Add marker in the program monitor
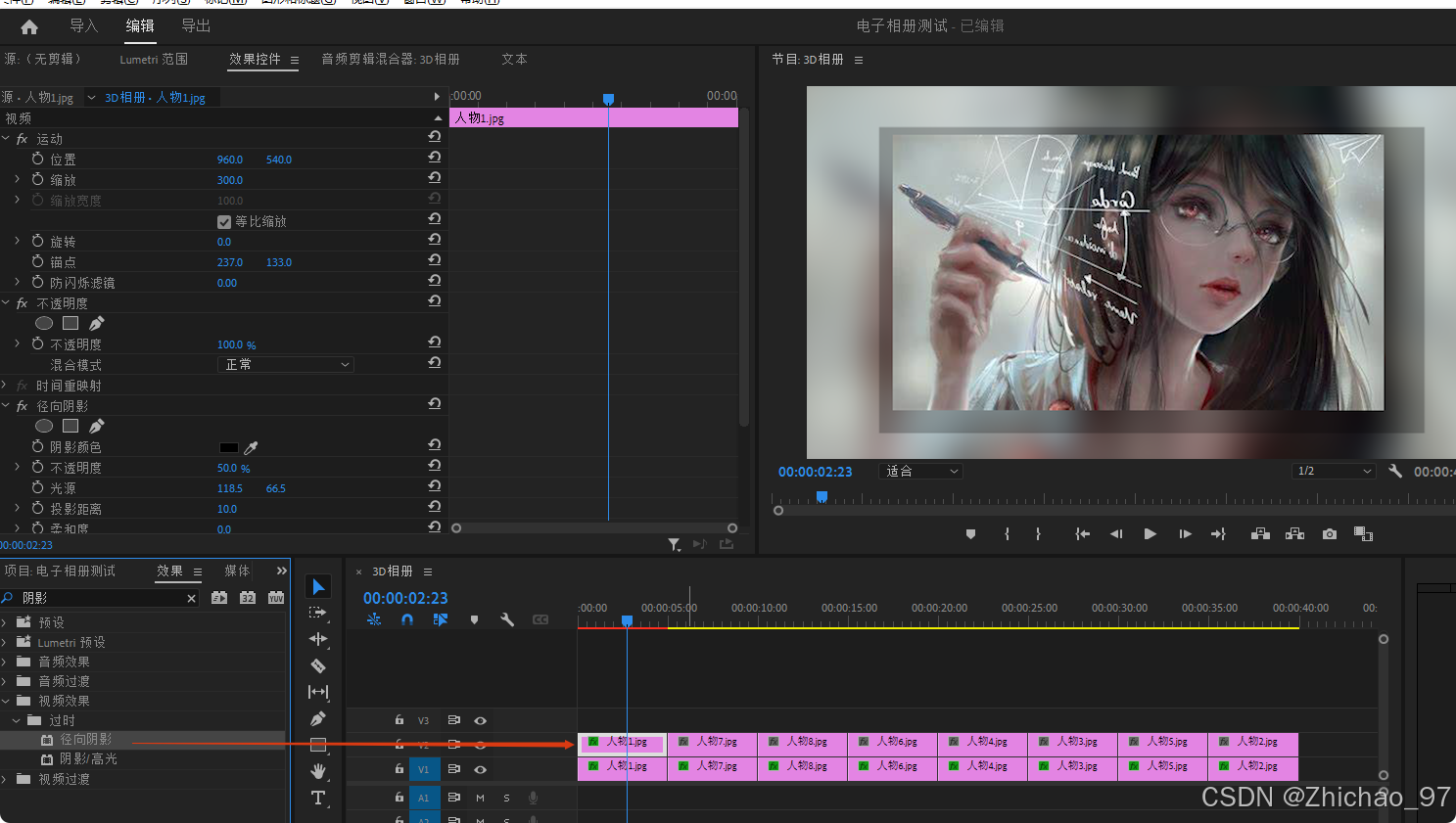This screenshot has width=1456, height=823. click(970, 534)
